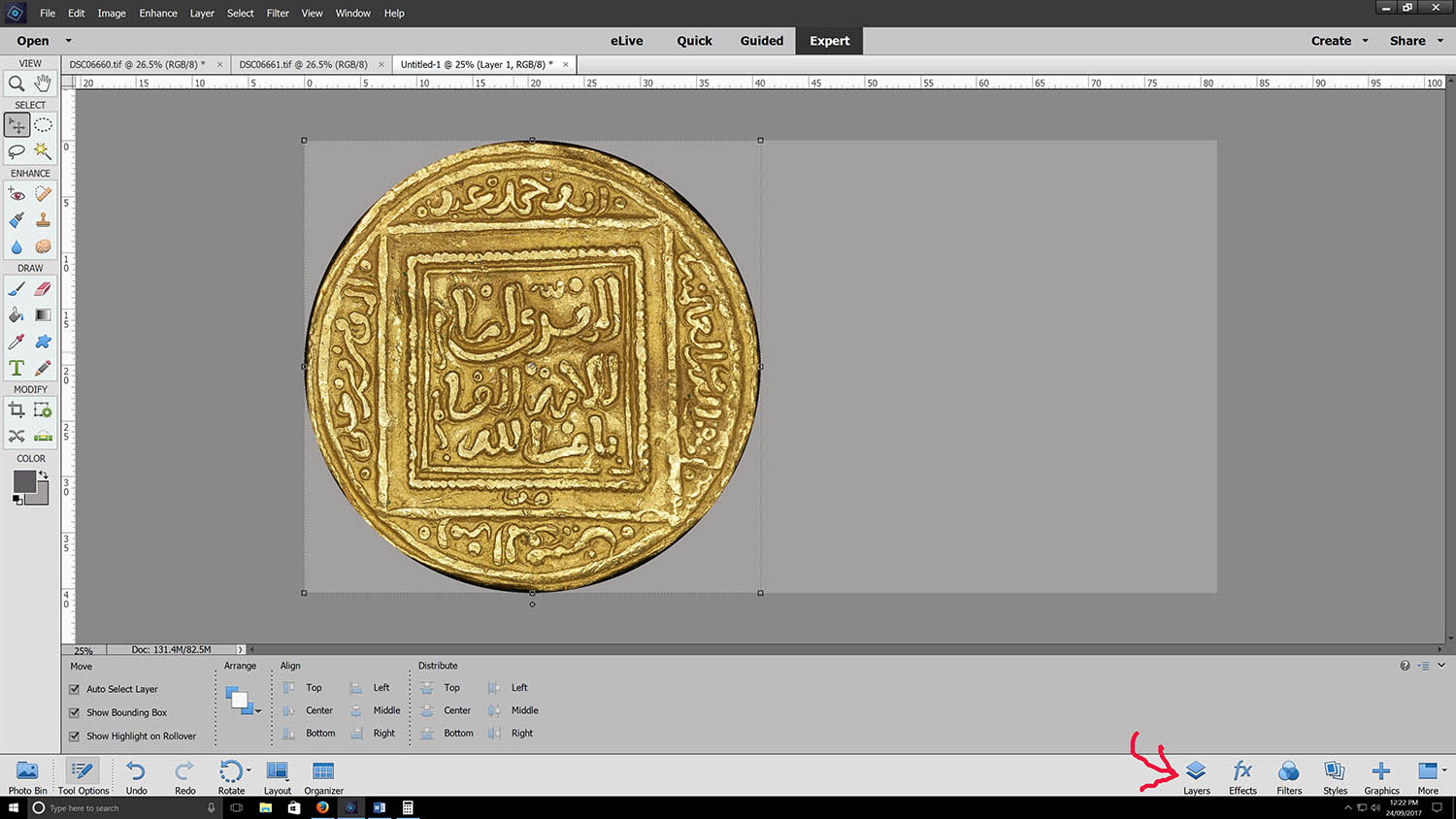Viewport: 1456px width, 819px height.
Task: Pick the Clone Stamp tool
Action: (x=43, y=220)
